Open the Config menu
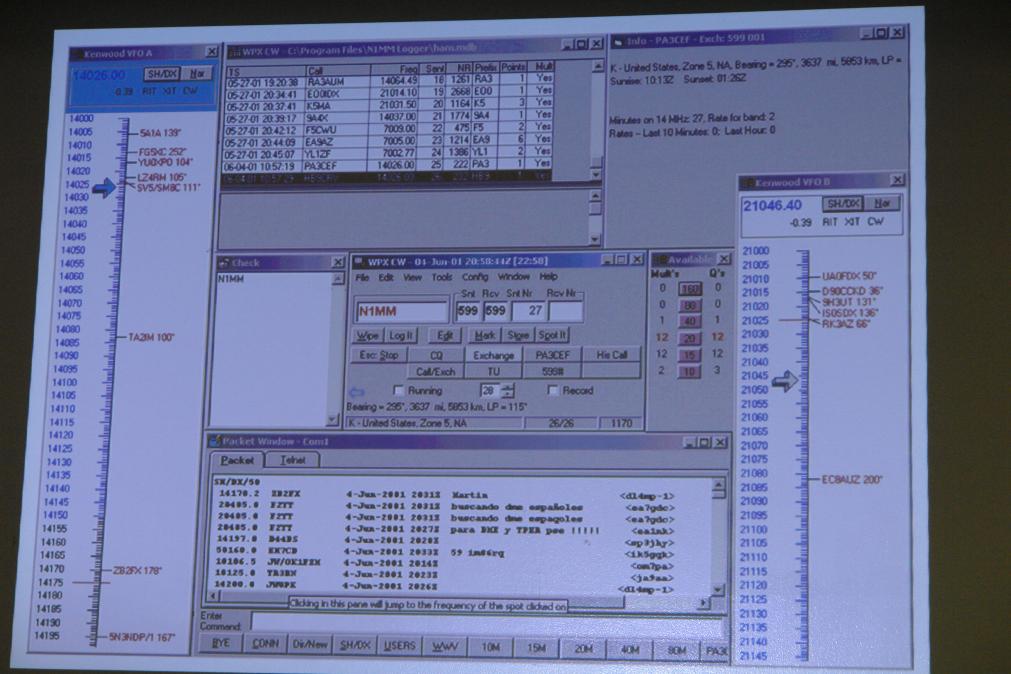 click(x=475, y=277)
